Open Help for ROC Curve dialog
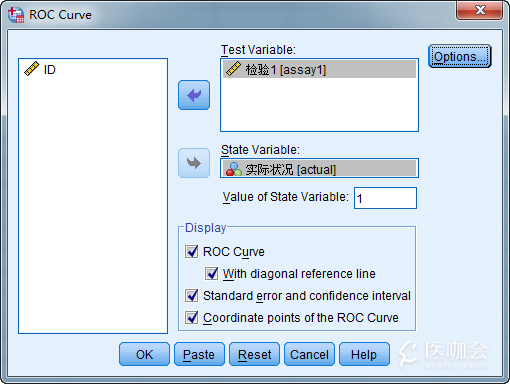Viewport: 510px width, 384px height. click(x=364, y=354)
